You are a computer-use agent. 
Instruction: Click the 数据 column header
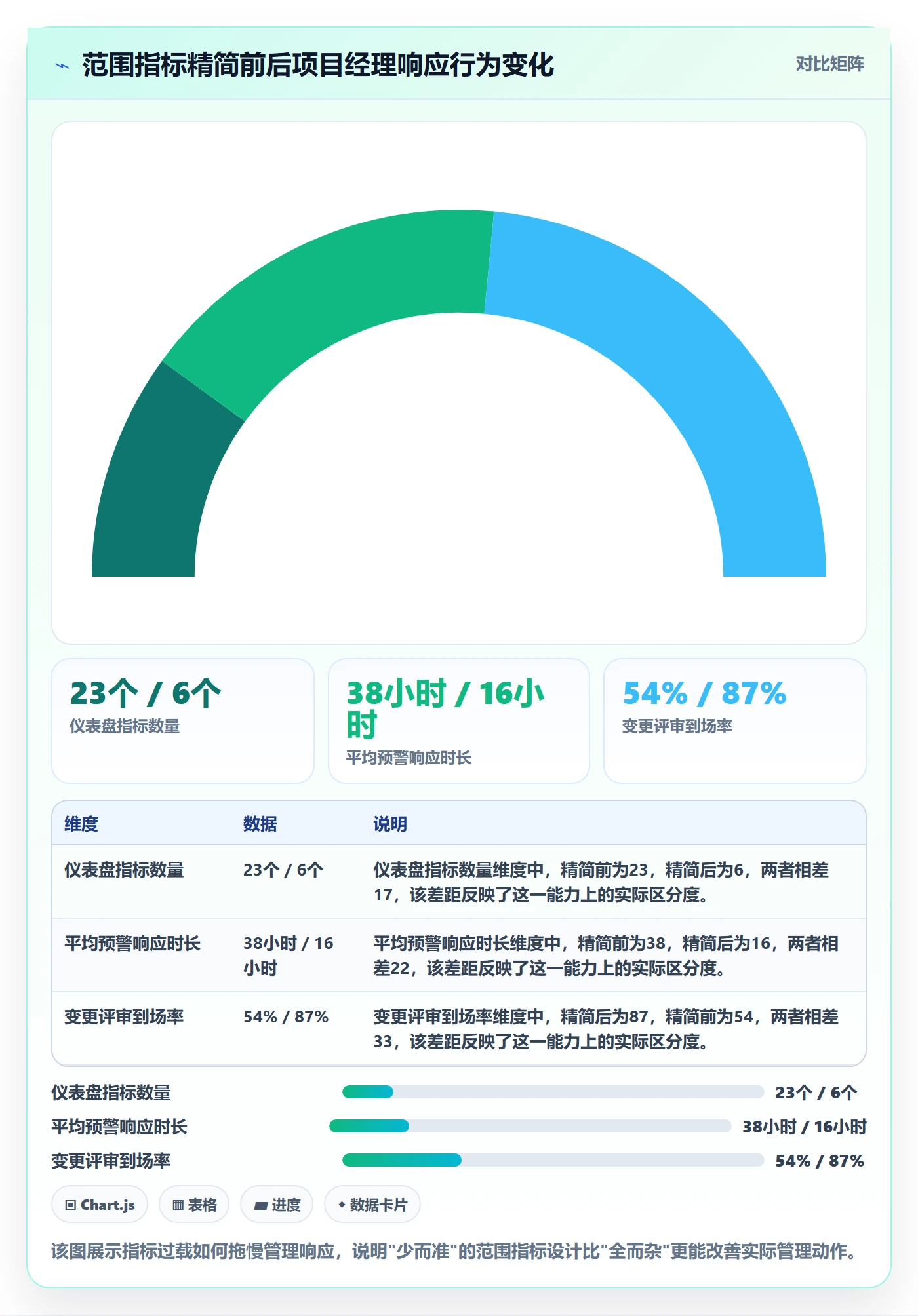tap(260, 824)
